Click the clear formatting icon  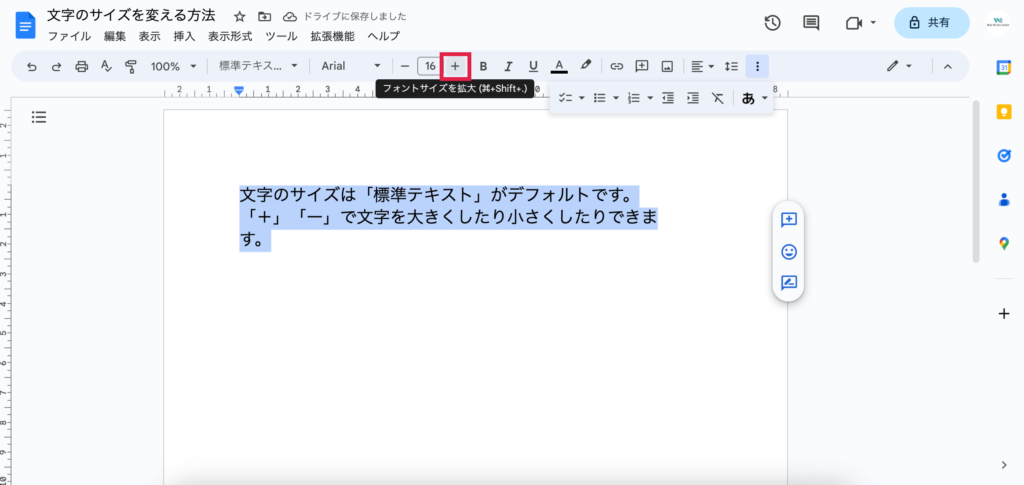click(x=717, y=98)
